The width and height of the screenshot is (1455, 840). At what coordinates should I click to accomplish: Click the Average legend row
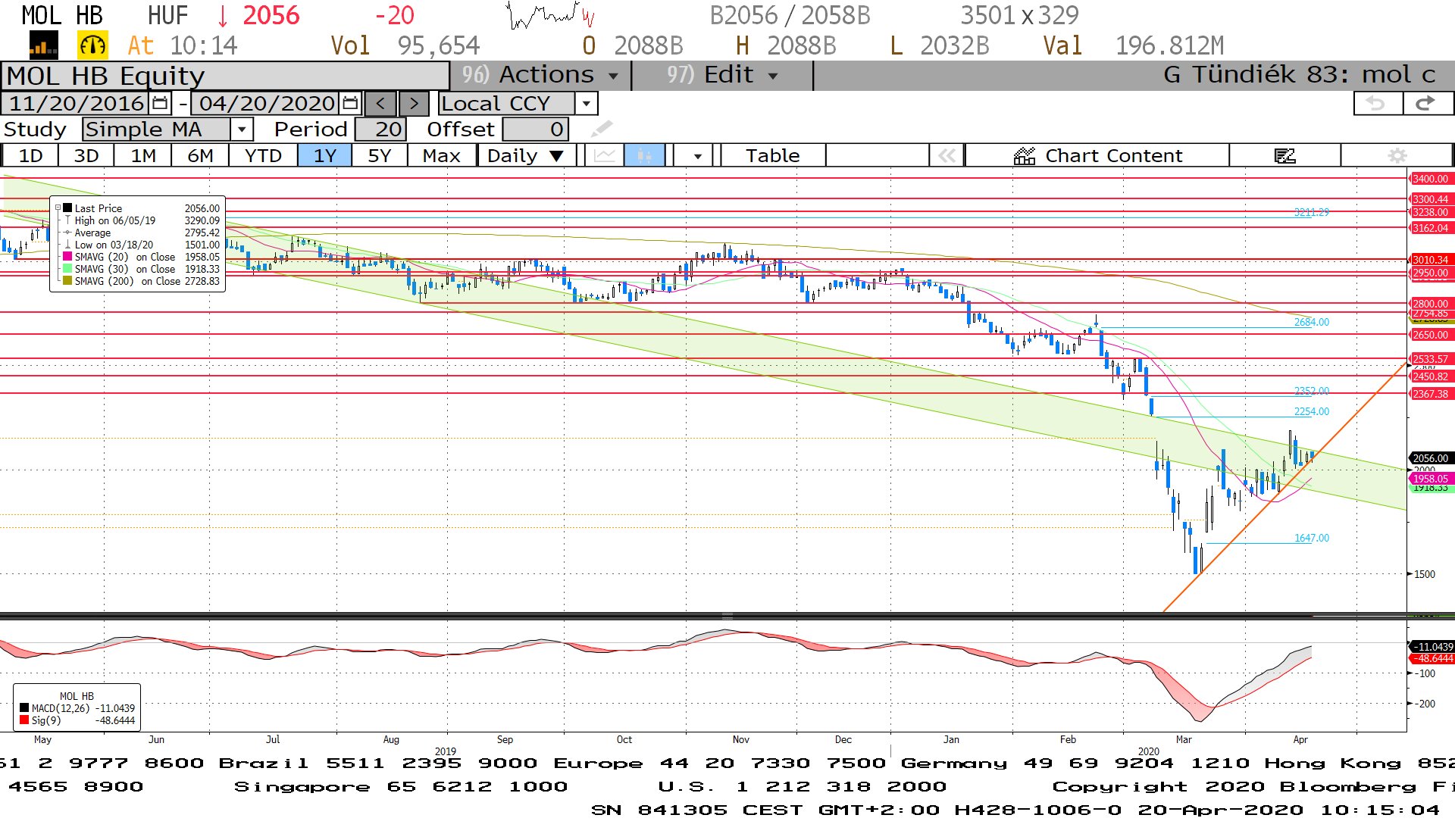click(x=142, y=233)
